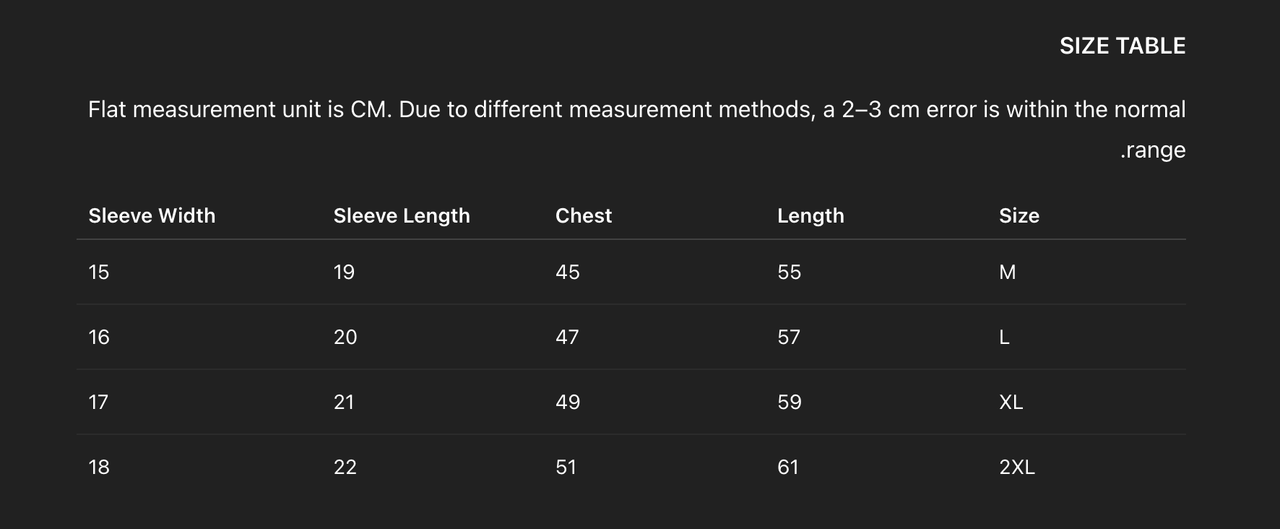Image resolution: width=1280 pixels, height=529 pixels.
Task: Click the Size column header
Action: 1018,216
